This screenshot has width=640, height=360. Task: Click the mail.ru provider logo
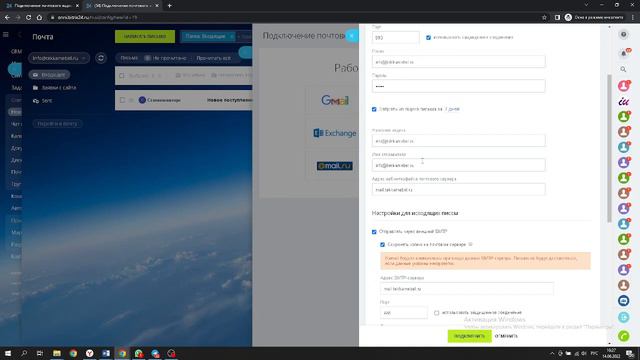click(335, 166)
